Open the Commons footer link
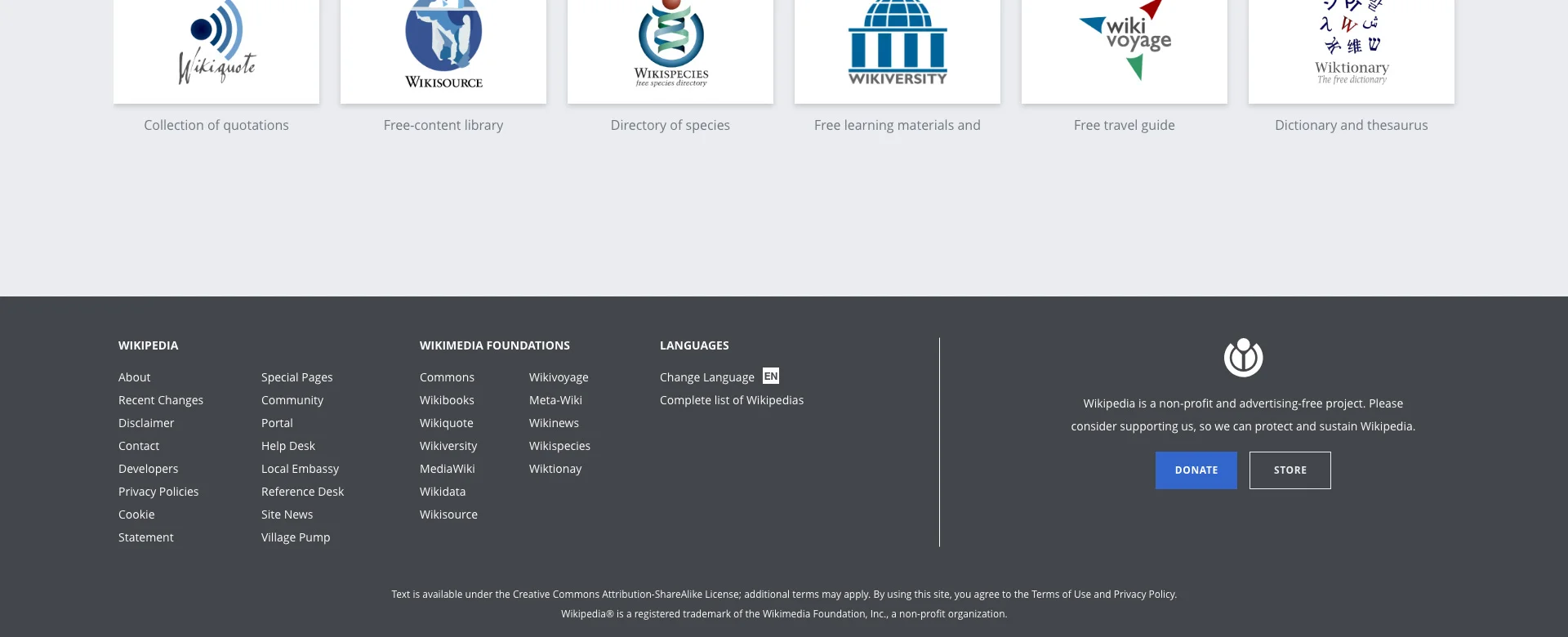Viewport: 1568px width, 637px height. coord(447,377)
